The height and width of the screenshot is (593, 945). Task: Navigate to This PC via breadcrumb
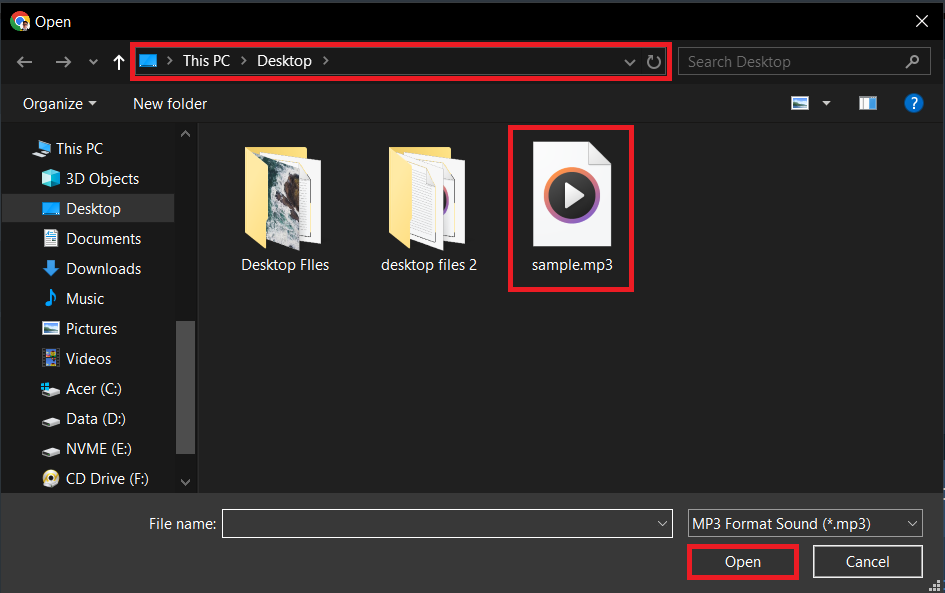(206, 61)
